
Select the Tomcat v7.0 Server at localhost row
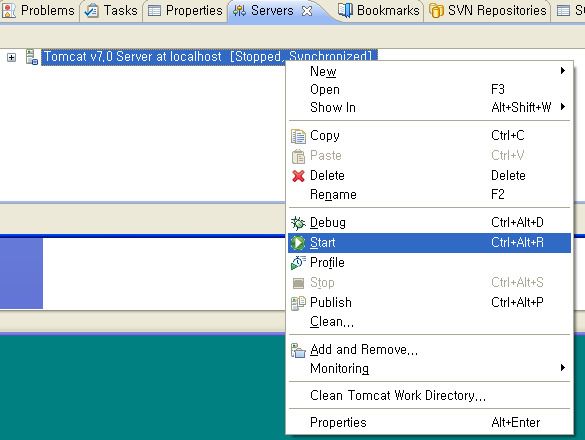(x=209, y=57)
